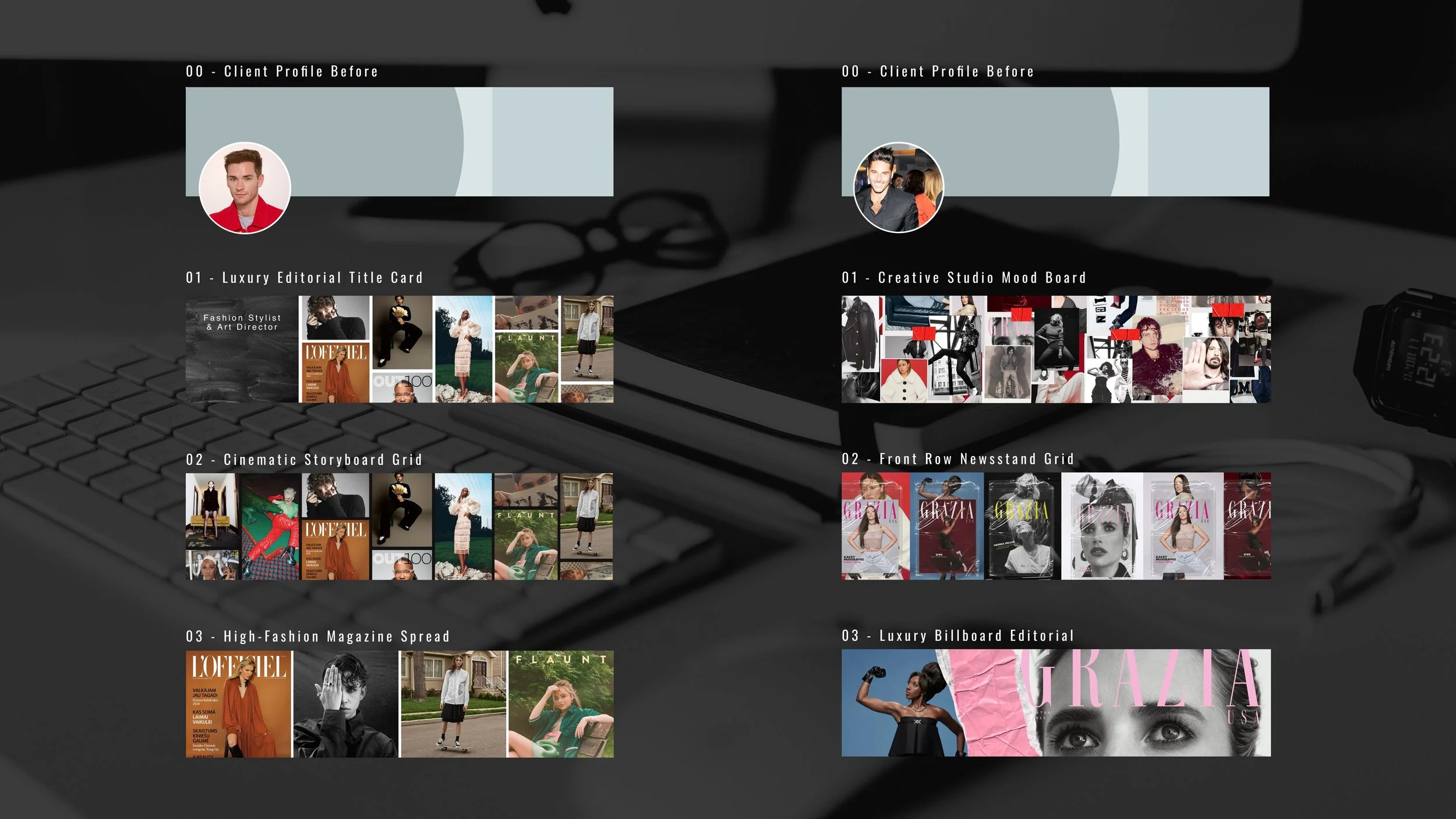The image size is (1456, 819).
Task: Click the "02 - Cinematic Storyboard Grid" heading
Action: [x=303, y=460]
